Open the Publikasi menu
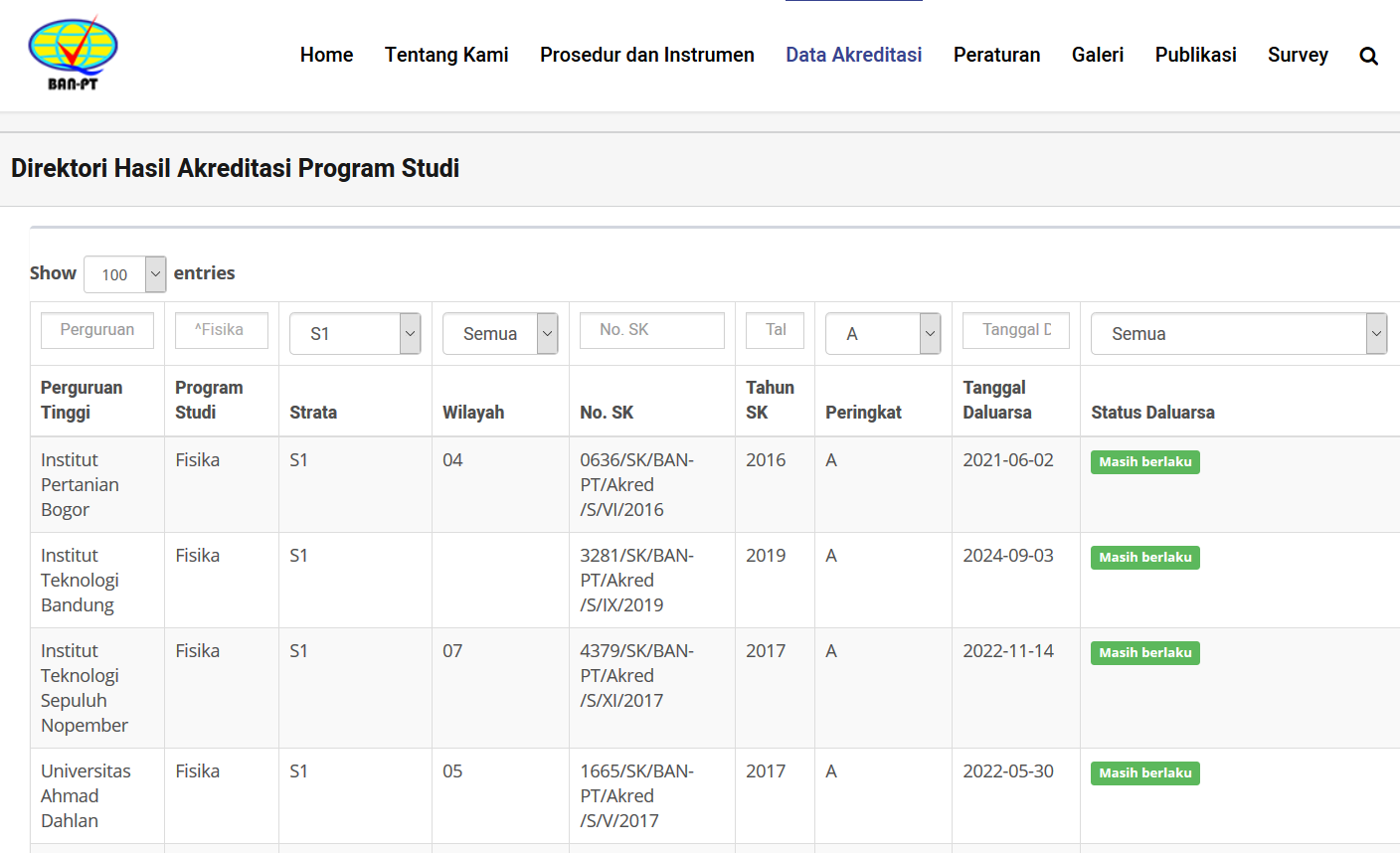Screen dimensions: 1400x853 pos(1196,55)
